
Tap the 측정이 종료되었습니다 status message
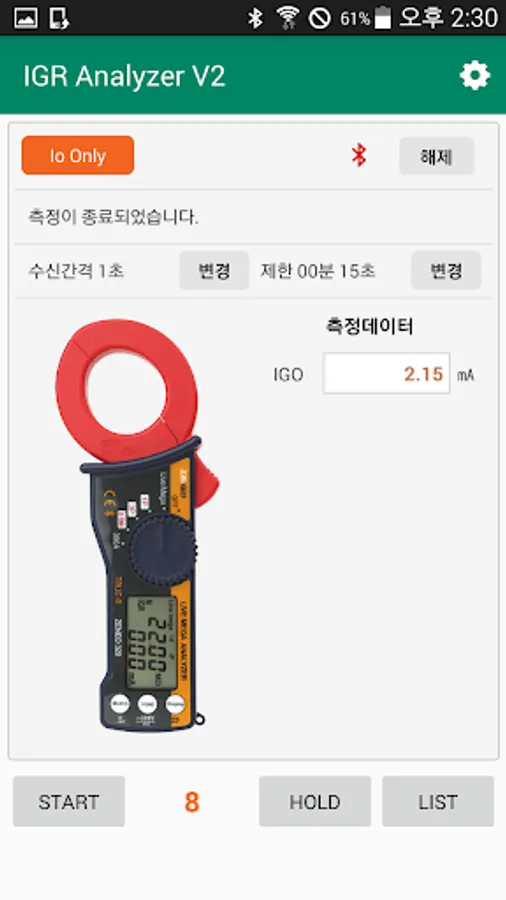click(114, 217)
